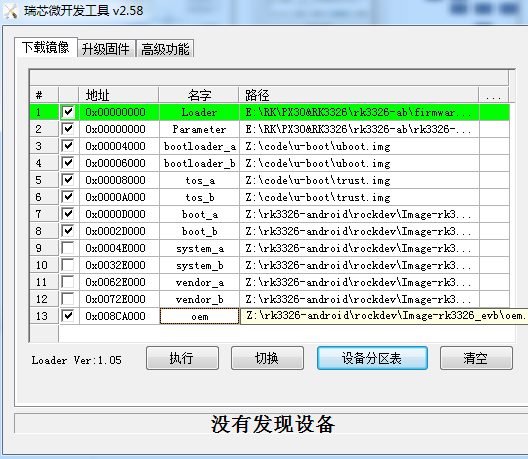
Task: Click the 清空 button
Action: coord(476,358)
